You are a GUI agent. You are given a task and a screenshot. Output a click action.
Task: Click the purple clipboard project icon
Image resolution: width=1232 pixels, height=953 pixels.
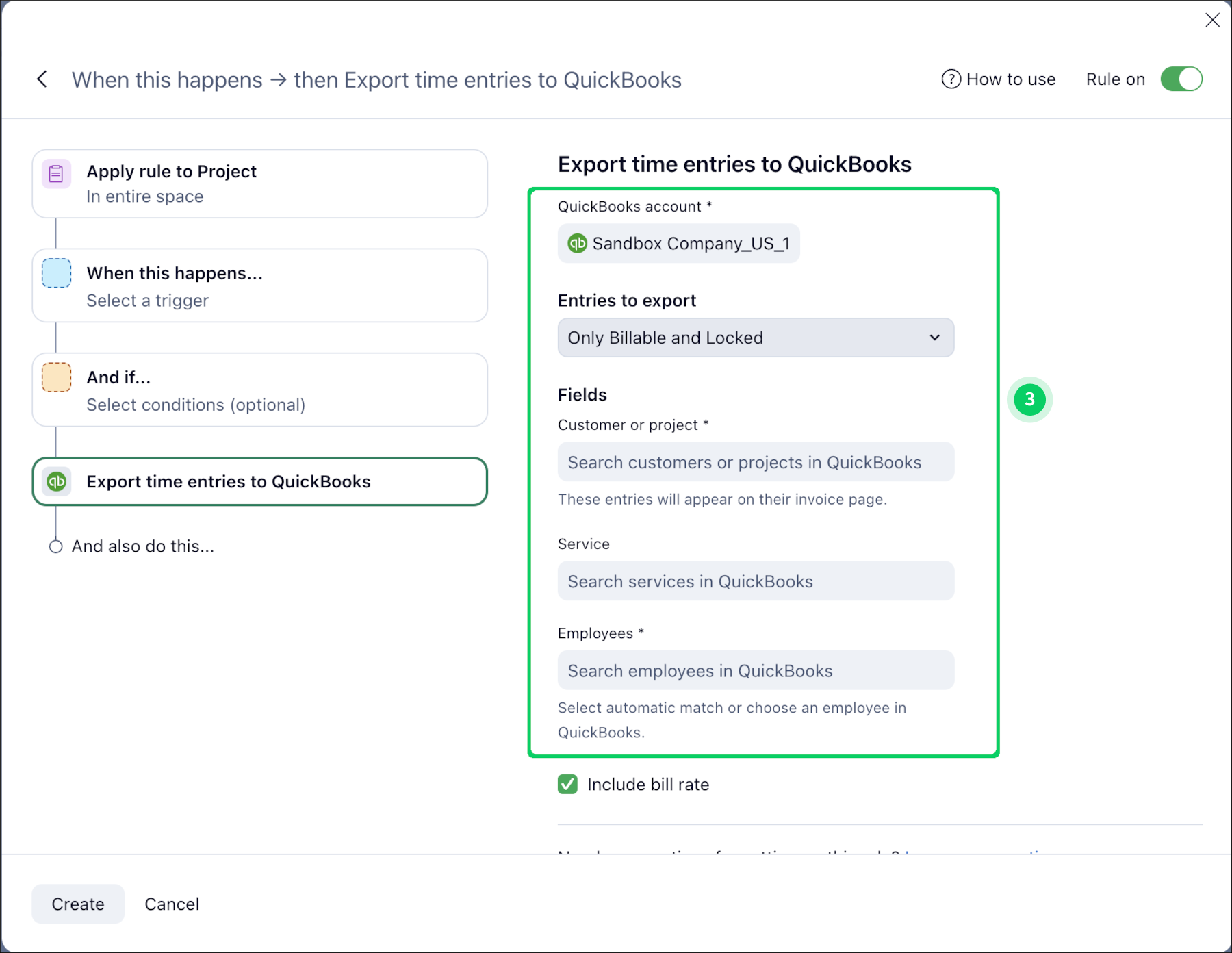56,174
